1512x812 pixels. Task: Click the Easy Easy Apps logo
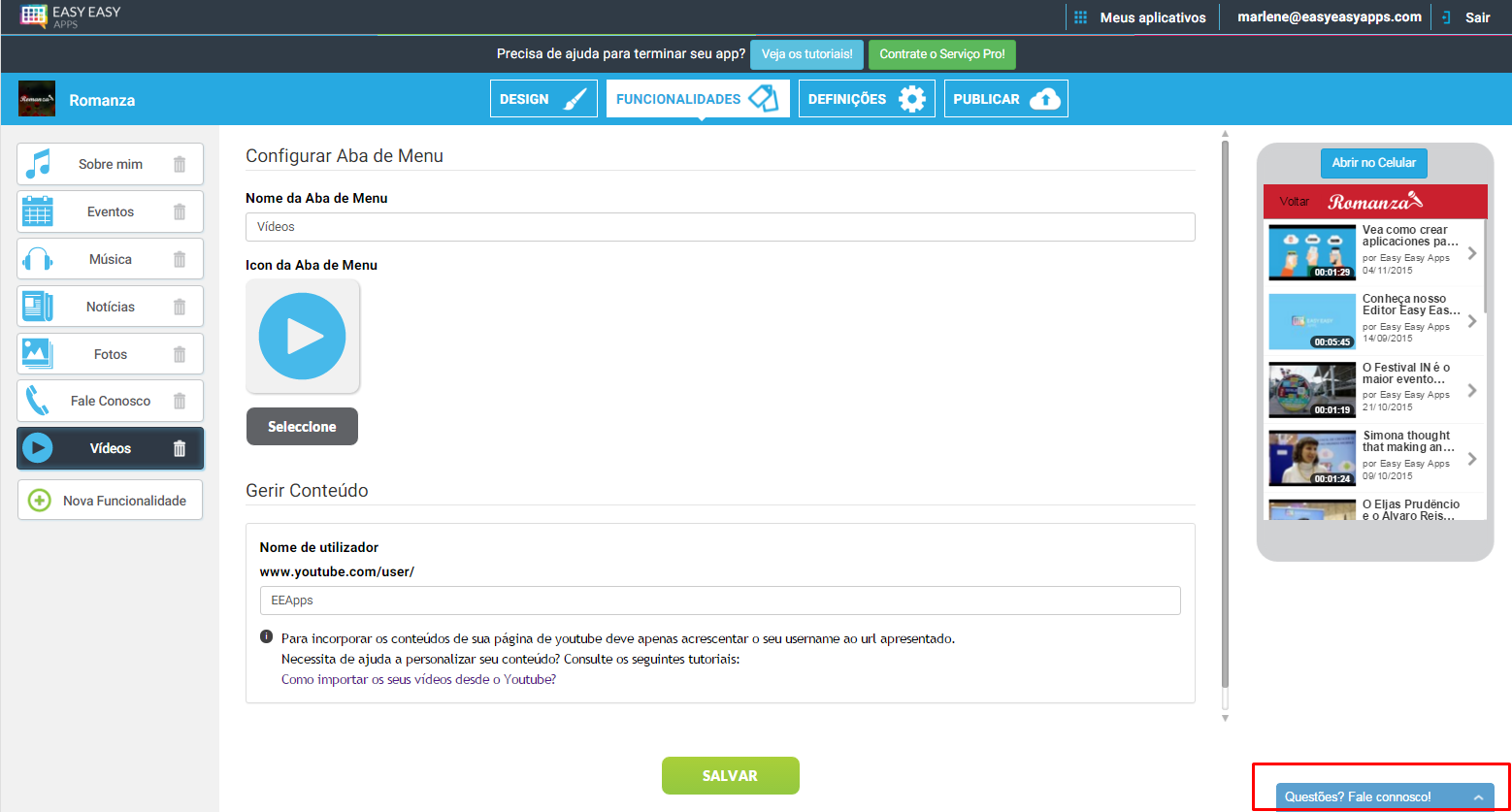(x=70, y=16)
